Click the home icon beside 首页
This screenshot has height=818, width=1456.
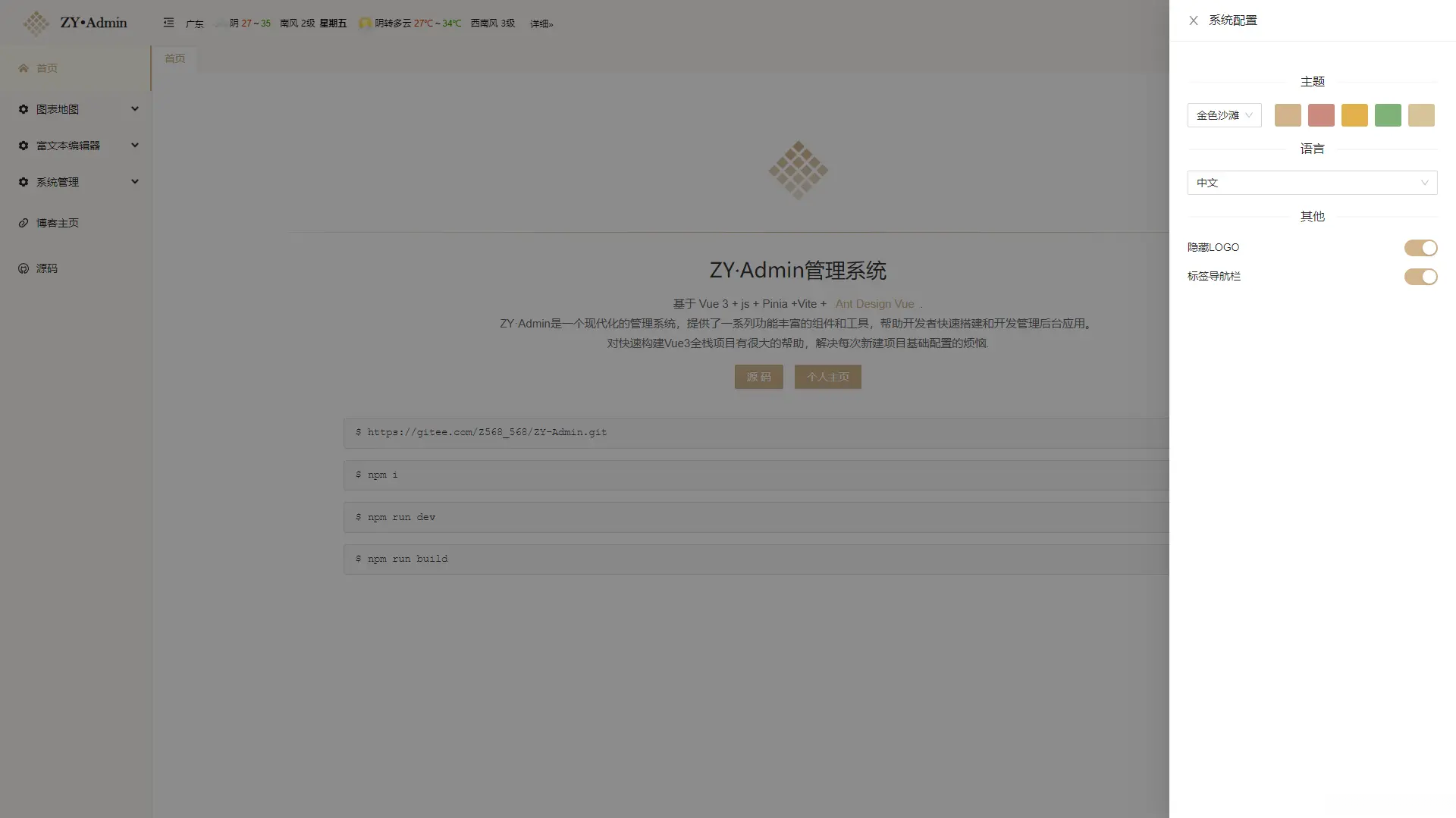click(24, 68)
